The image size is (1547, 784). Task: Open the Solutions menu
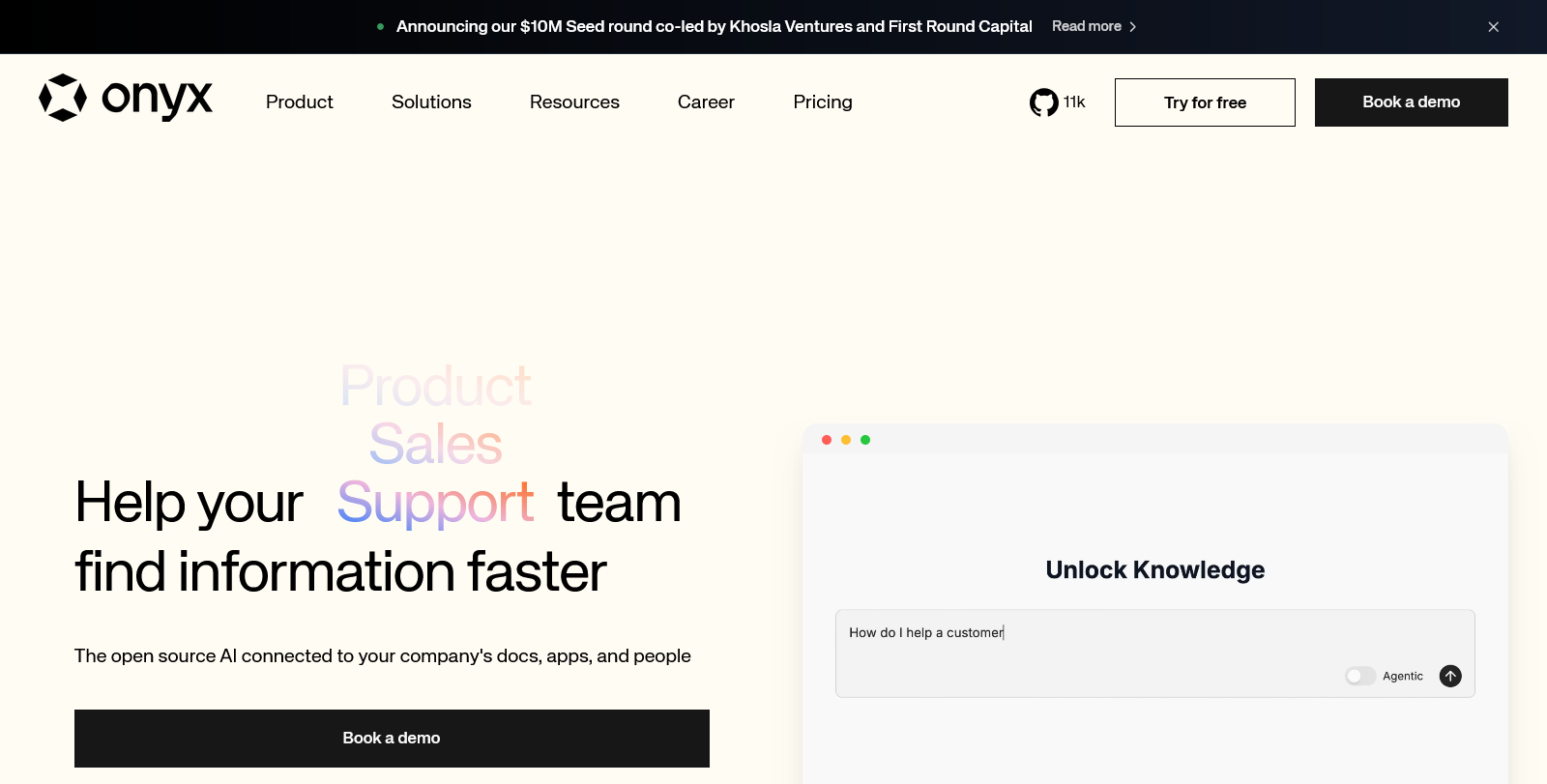click(431, 102)
